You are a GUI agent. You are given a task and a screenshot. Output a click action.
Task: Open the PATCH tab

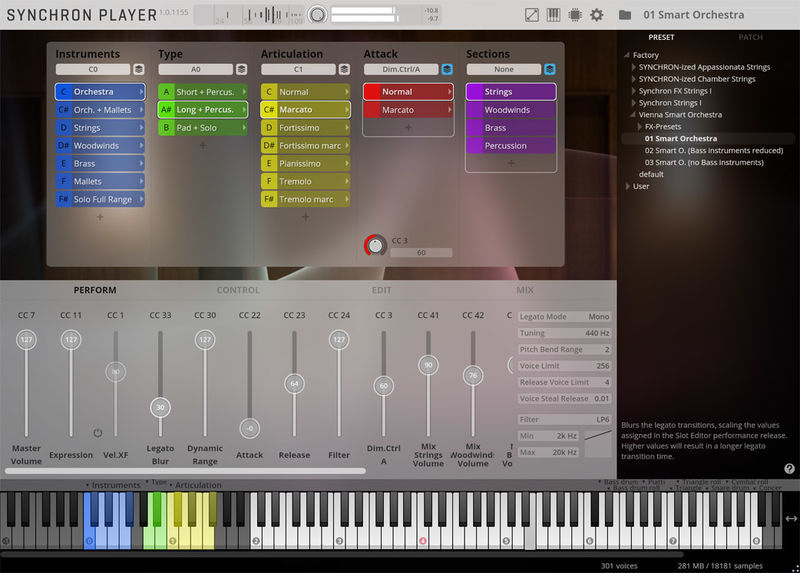(x=751, y=37)
